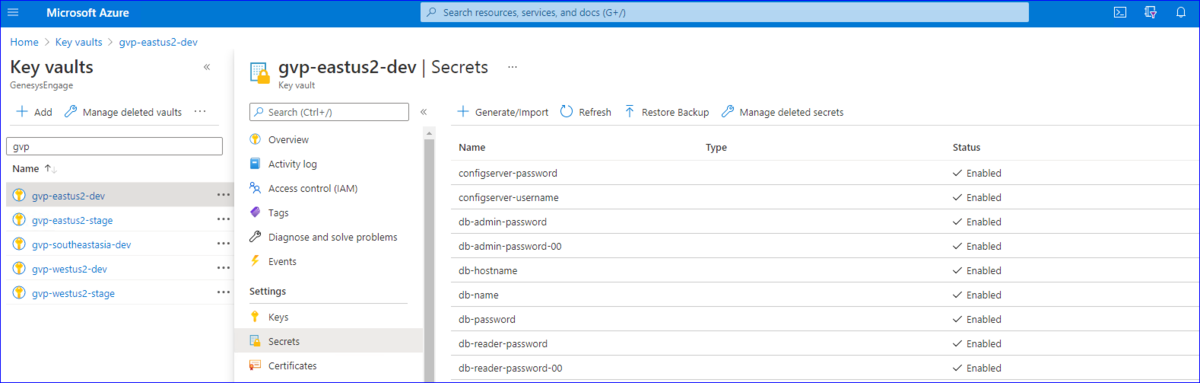This screenshot has width=1200, height=383.
Task: Click Restore Backup in toolbar
Action: coord(666,112)
